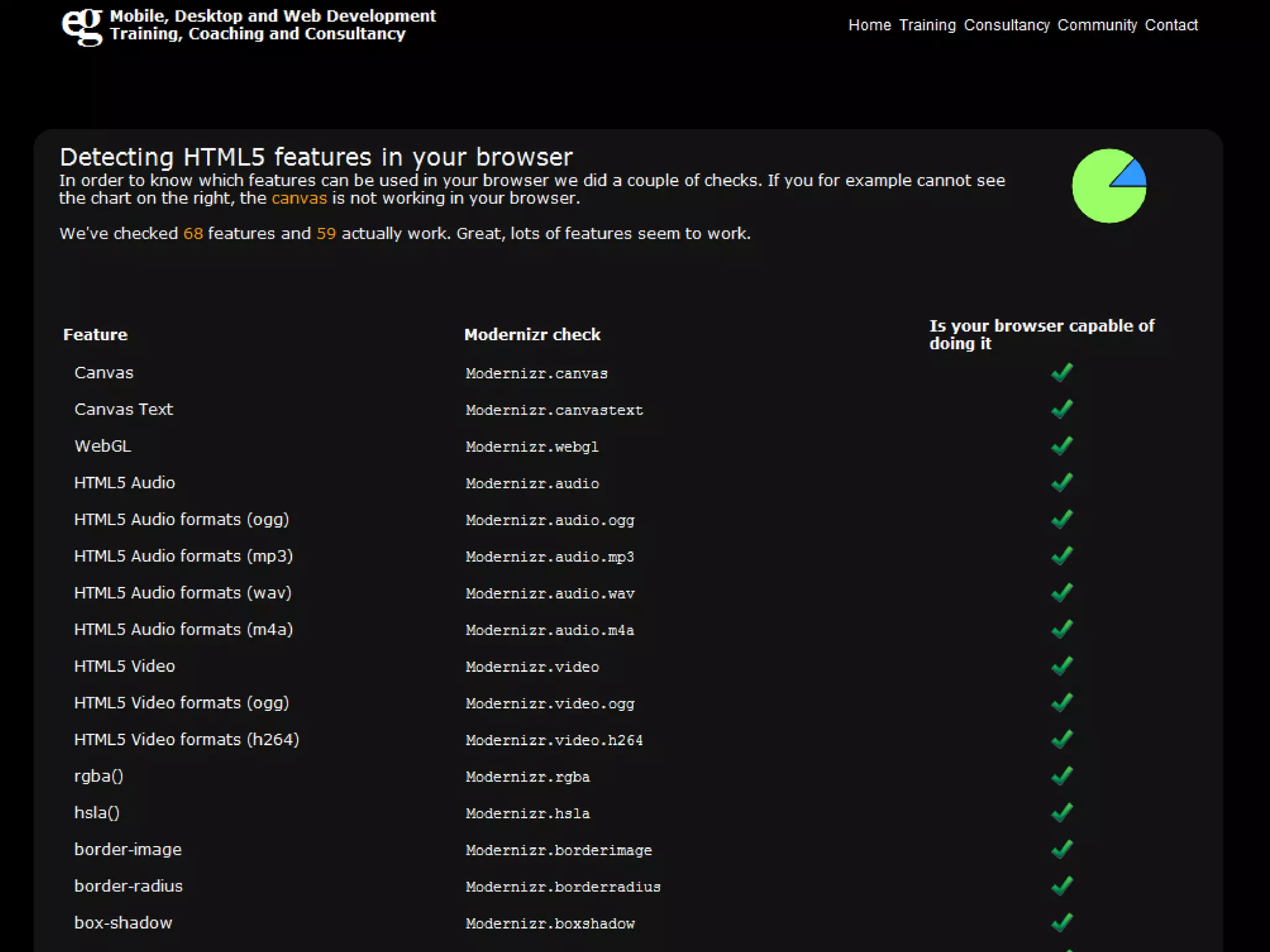Follow the orange canvas link

tap(299, 198)
